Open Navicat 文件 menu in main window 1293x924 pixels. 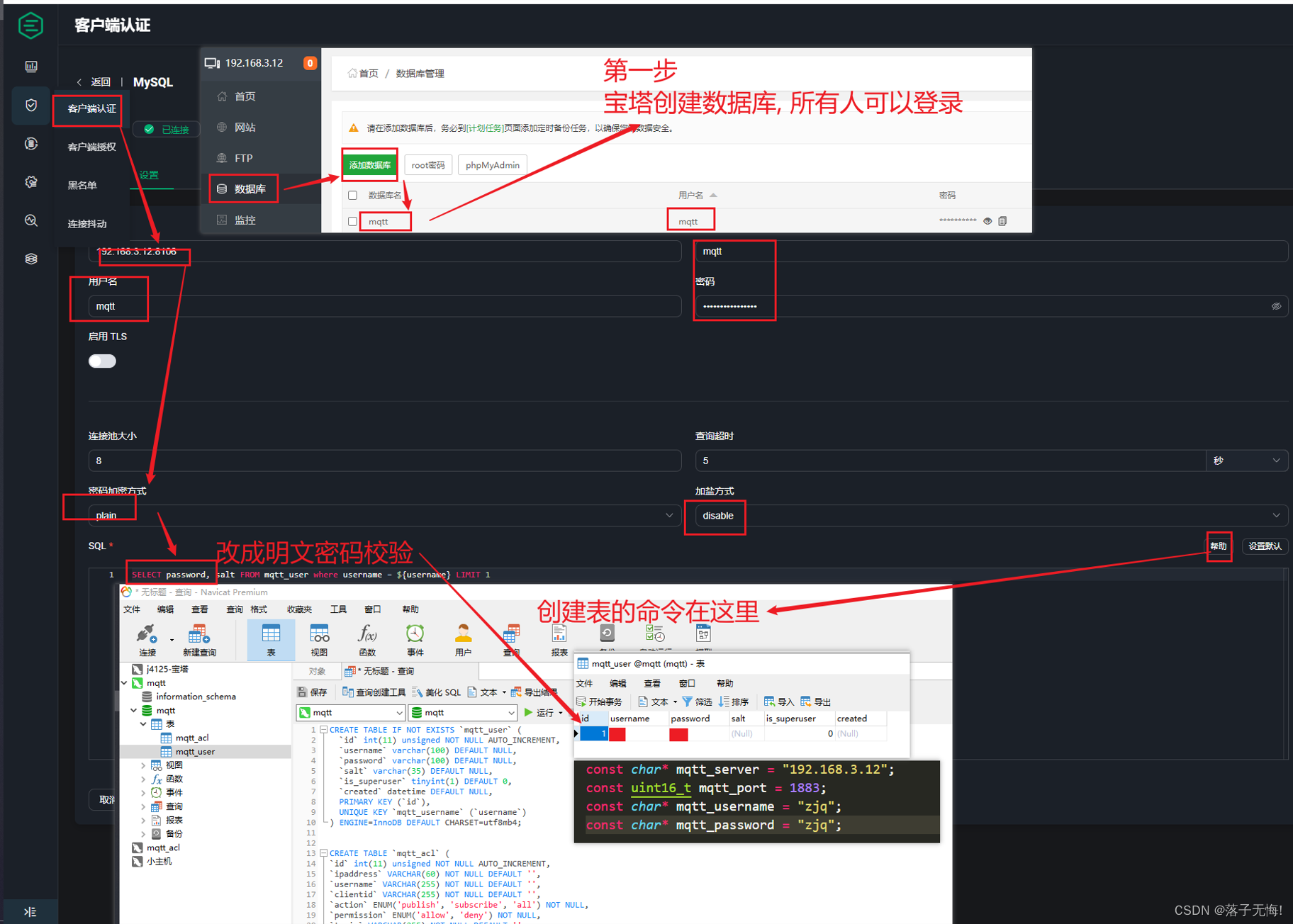click(132, 609)
